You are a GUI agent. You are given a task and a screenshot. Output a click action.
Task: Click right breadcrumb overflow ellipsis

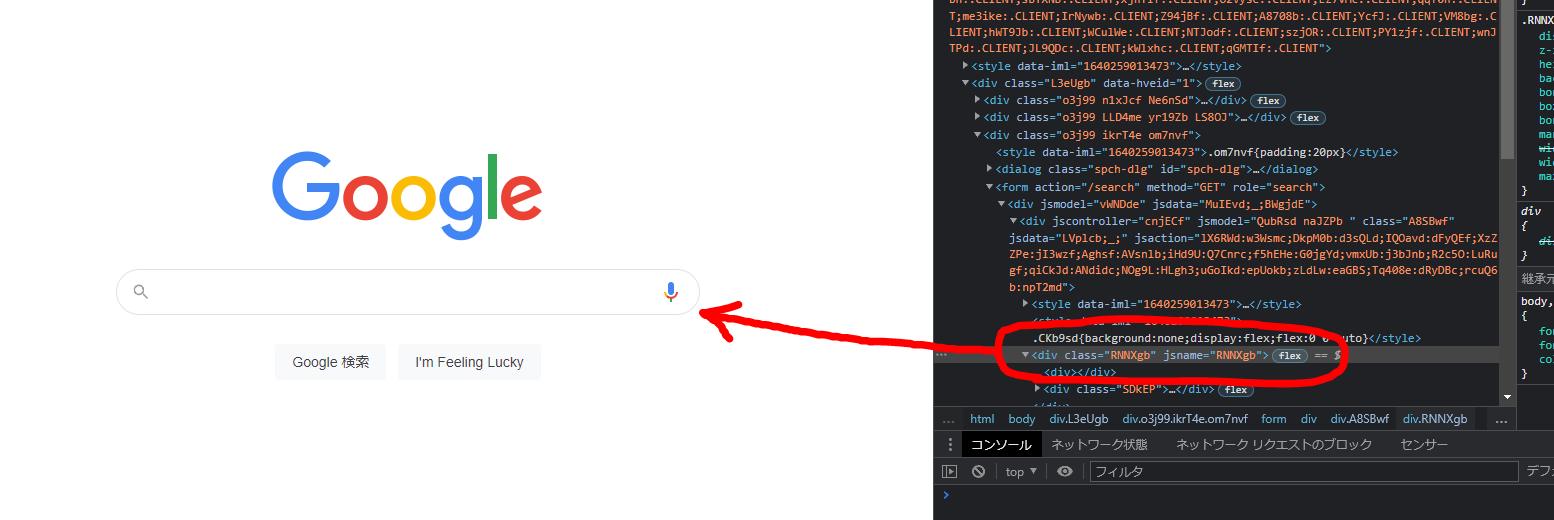1500,420
